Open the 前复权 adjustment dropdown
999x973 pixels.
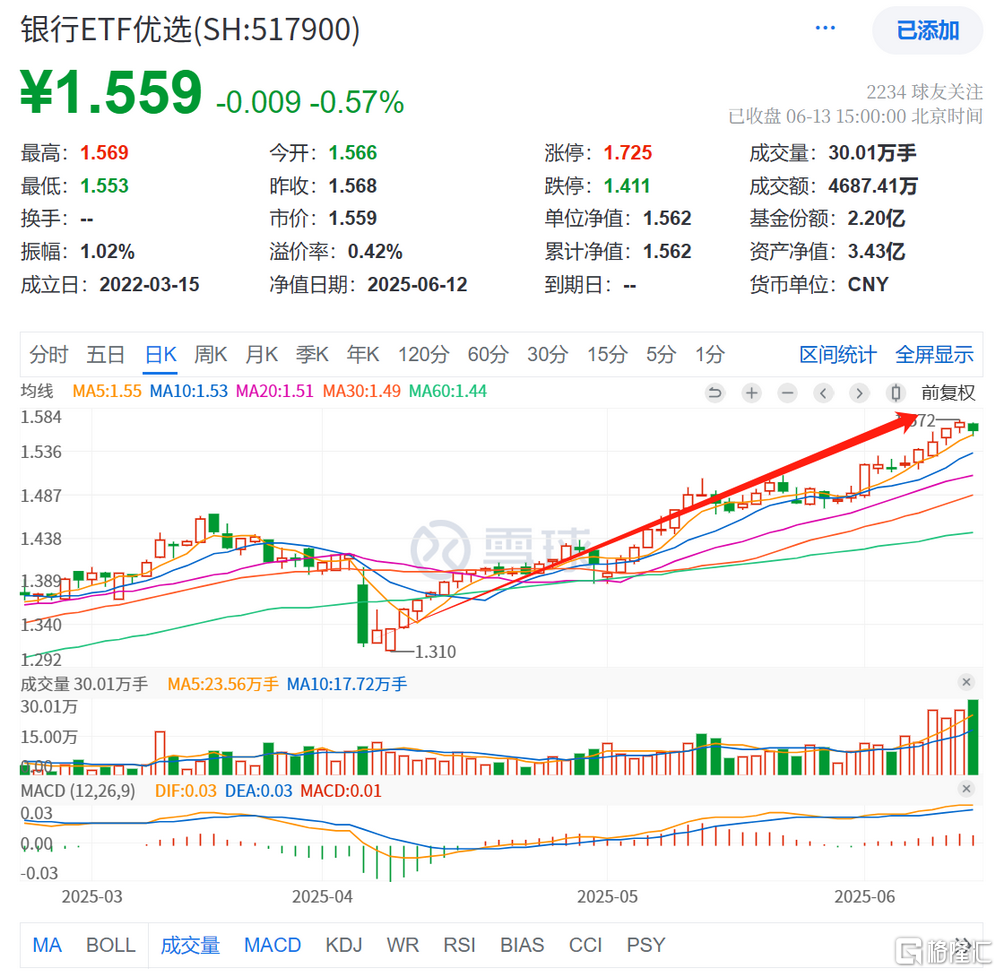[948, 393]
